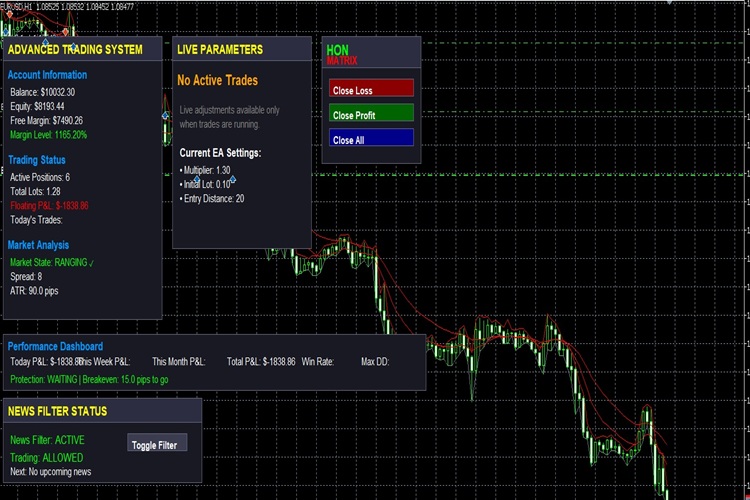Select the Win Rate label
This screenshot has width=750, height=500.
(x=317, y=362)
